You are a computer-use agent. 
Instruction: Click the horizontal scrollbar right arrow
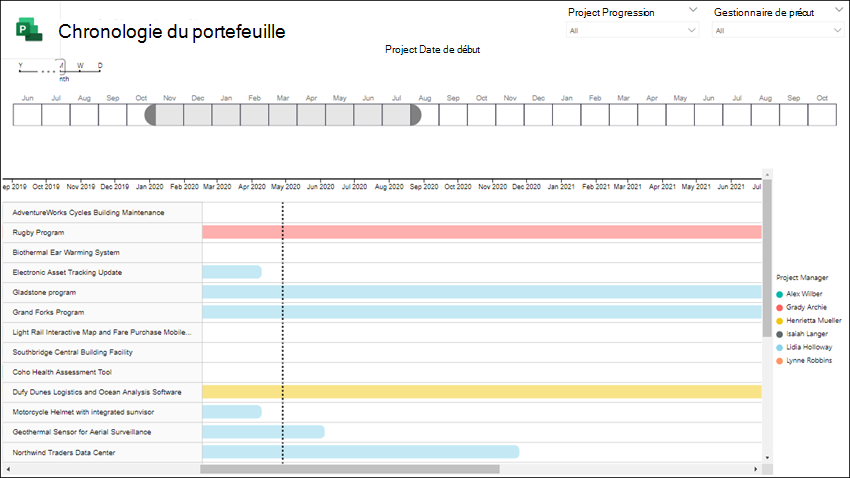tap(756, 469)
